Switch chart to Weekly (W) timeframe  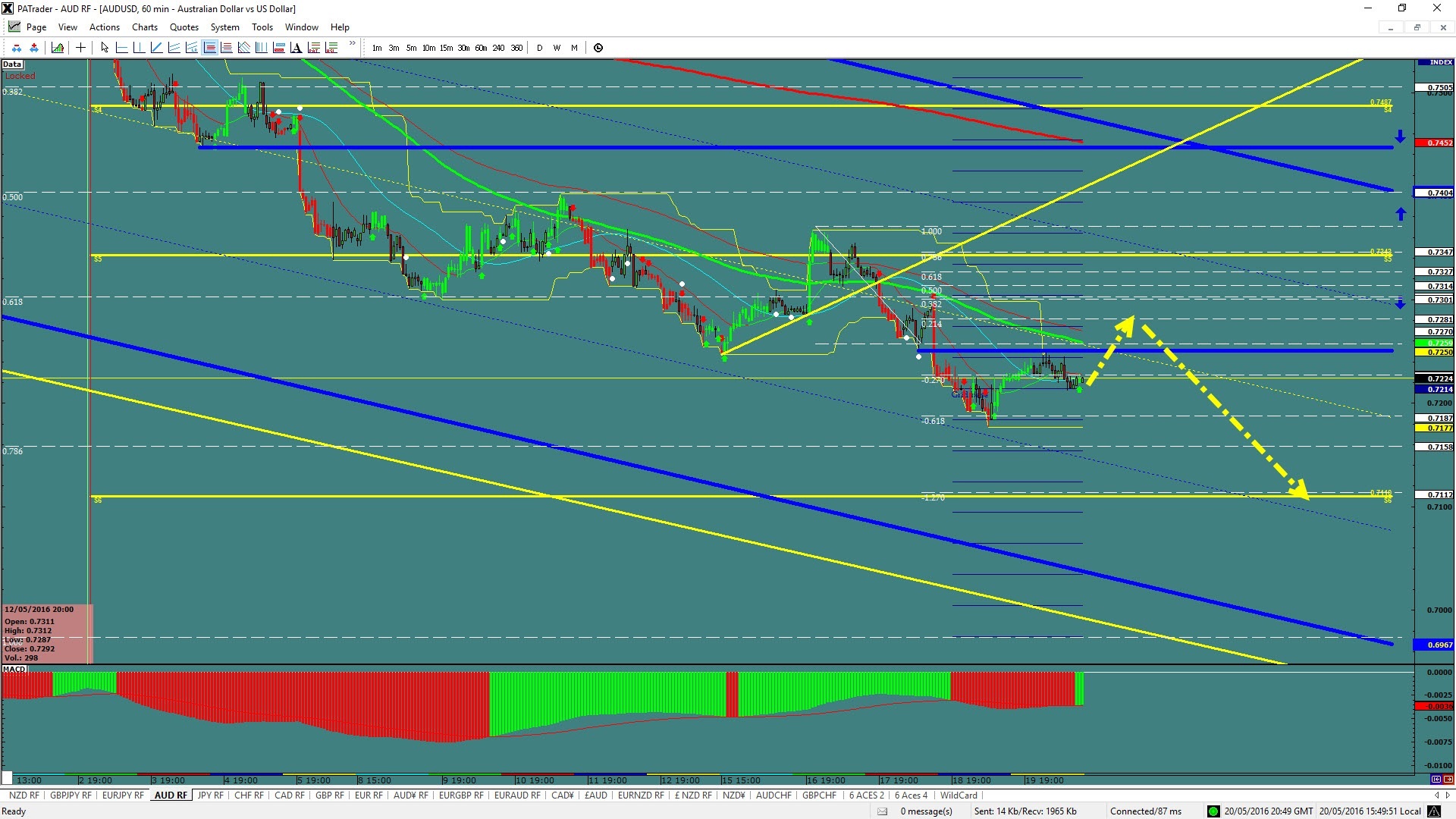coord(557,48)
